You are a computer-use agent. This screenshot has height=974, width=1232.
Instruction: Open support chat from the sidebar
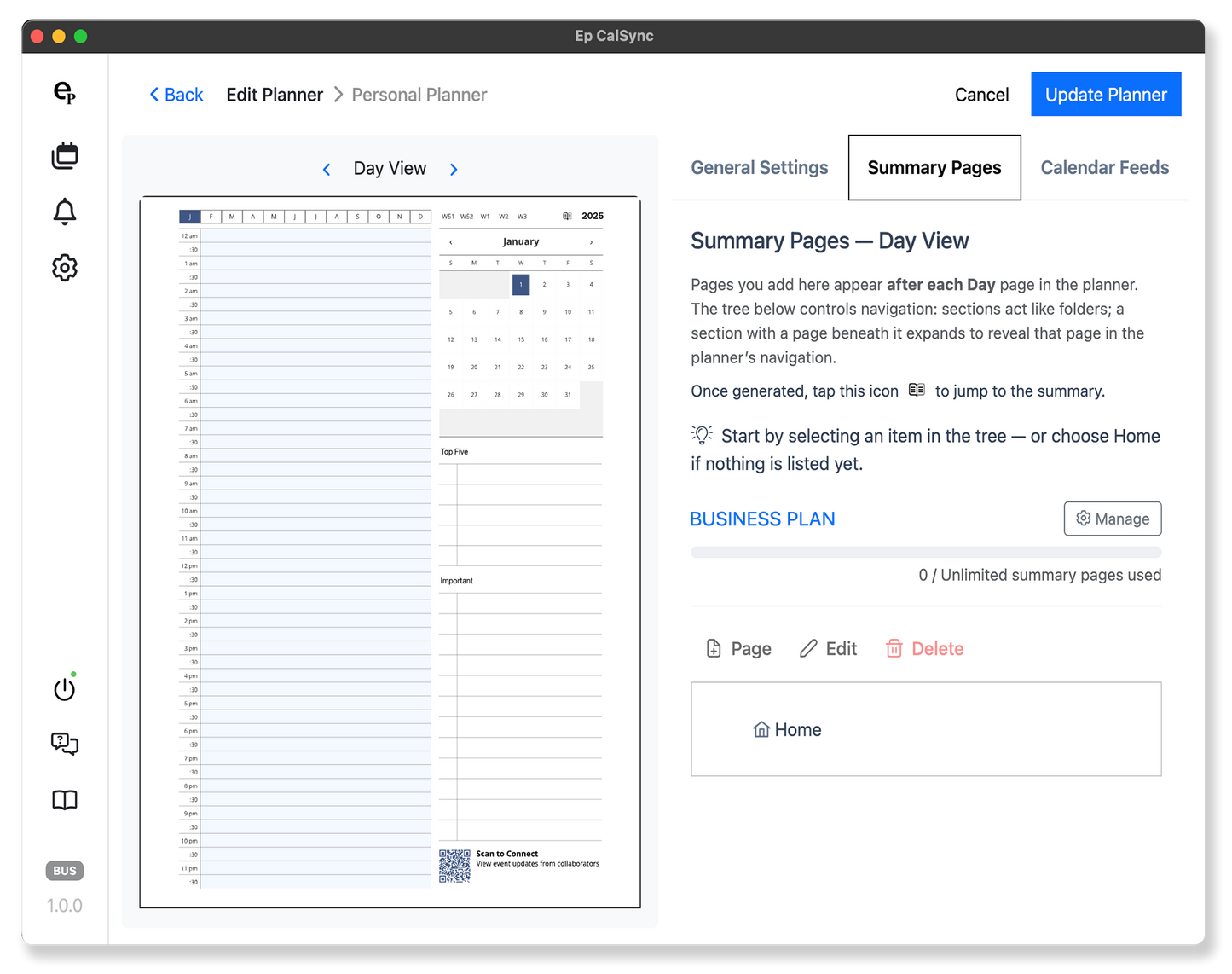[x=64, y=744]
